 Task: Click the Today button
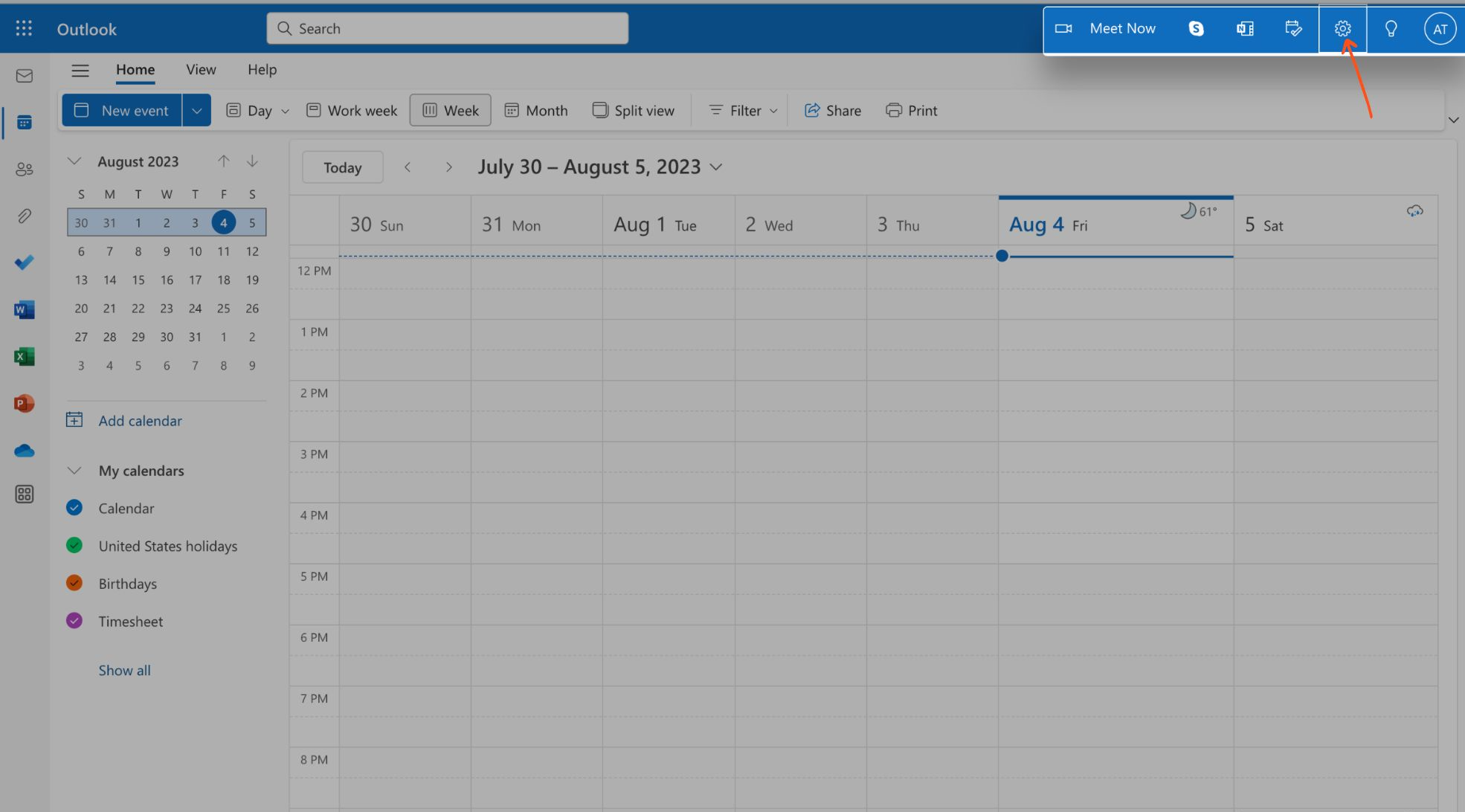click(x=342, y=167)
